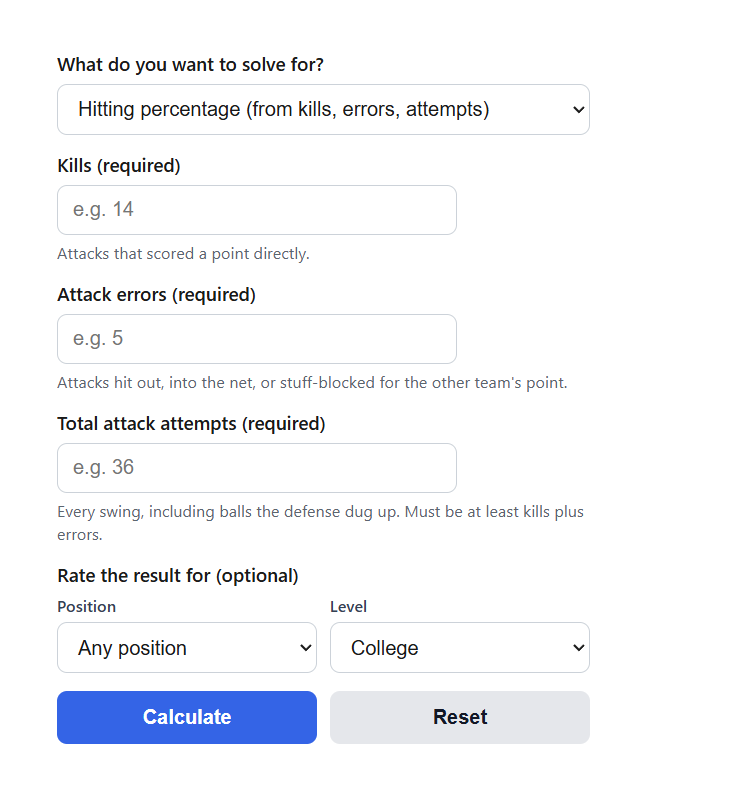Click the 'Position' label text
The height and width of the screenshot is (792, 750).
coord(86,607)
